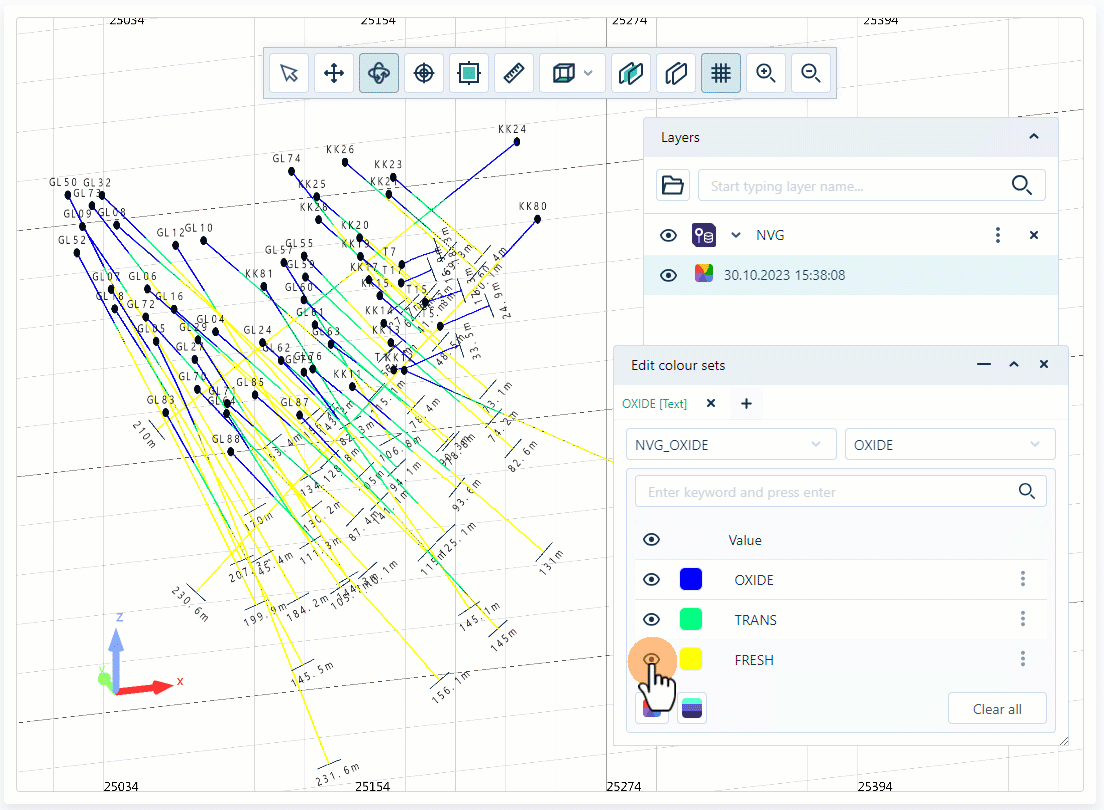This screenshot has height=810, width=1104.
Task: Activate the pan/move tool
Action: 333,72
